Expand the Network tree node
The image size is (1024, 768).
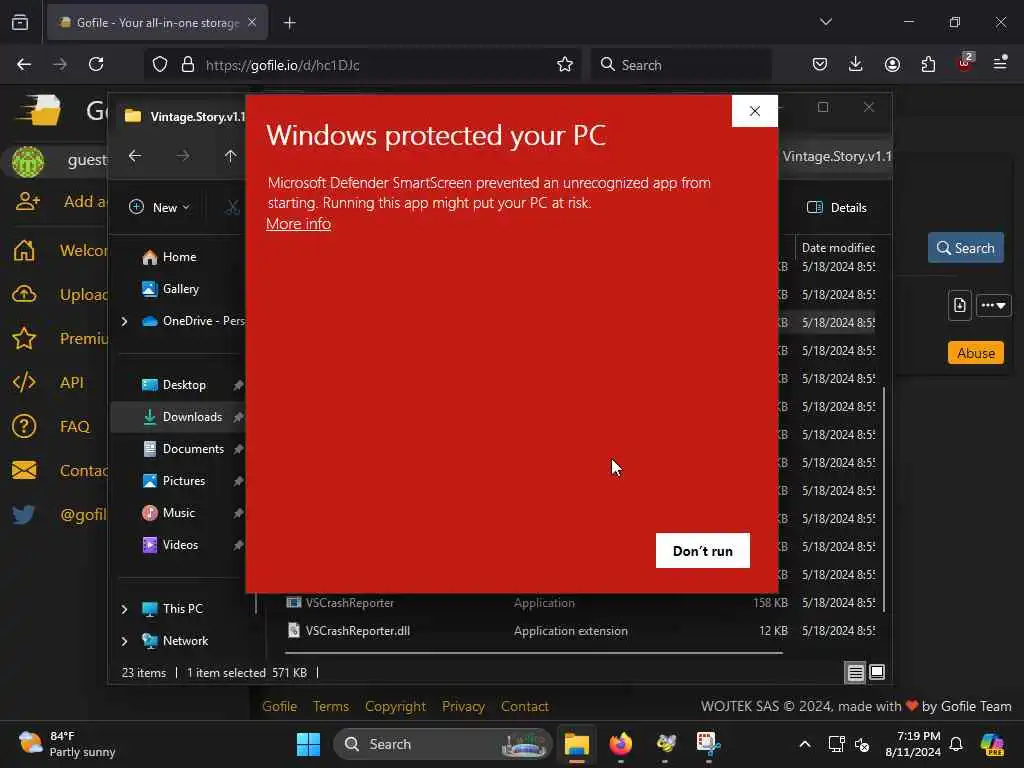click(x=124, y=641)
